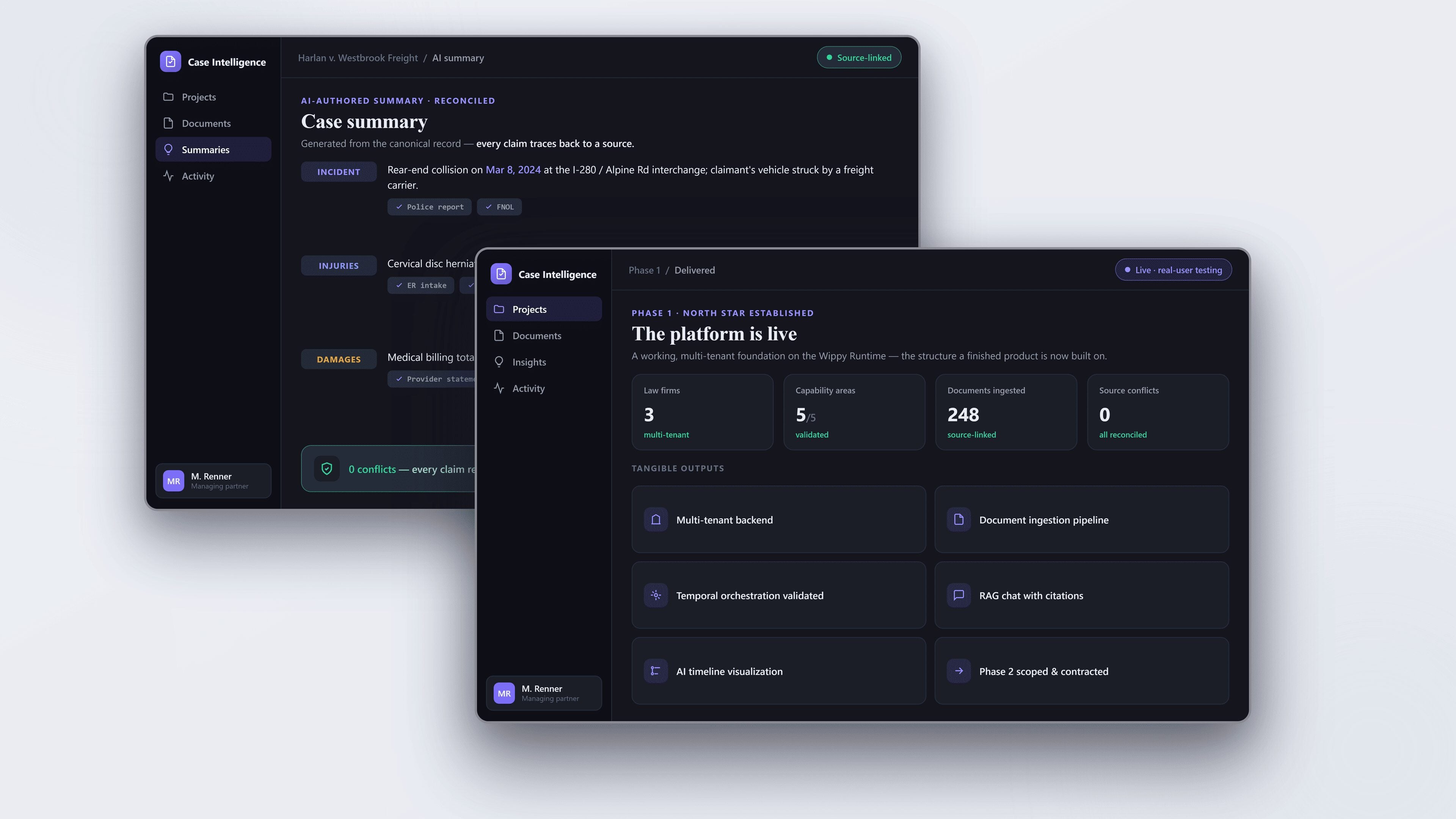Click the Summaries lightbulb icon in the back window
This screenshot has width=1456, height=819.
pos(168,149)
